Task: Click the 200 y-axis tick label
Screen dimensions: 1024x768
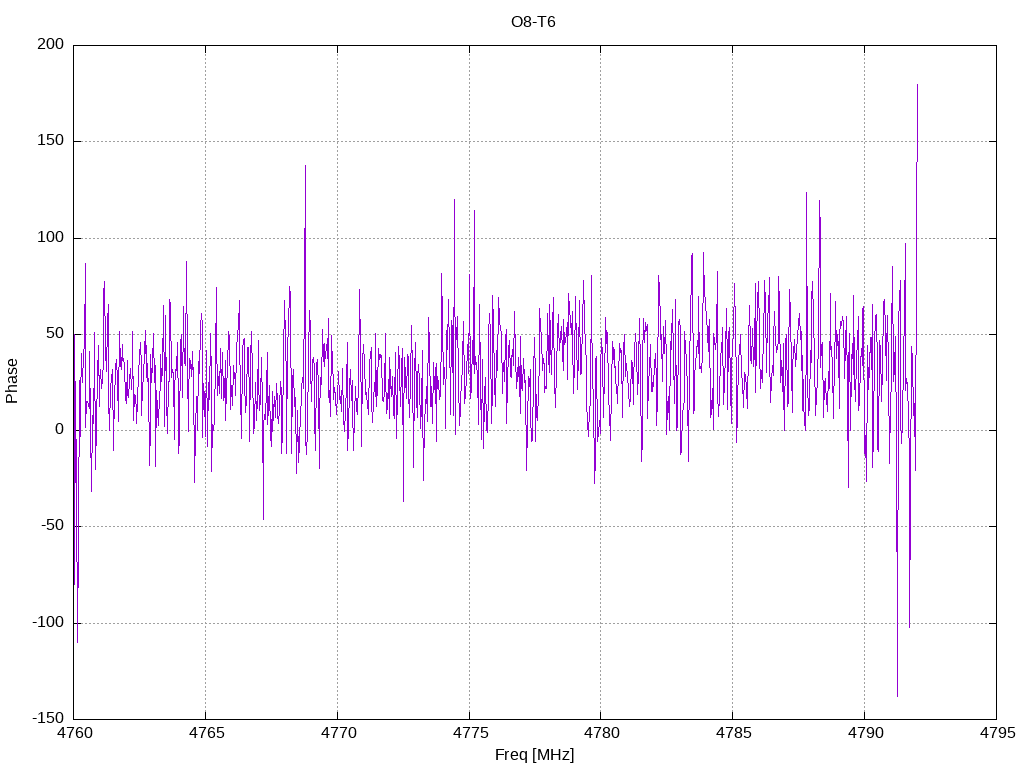Action: (51, 44)
